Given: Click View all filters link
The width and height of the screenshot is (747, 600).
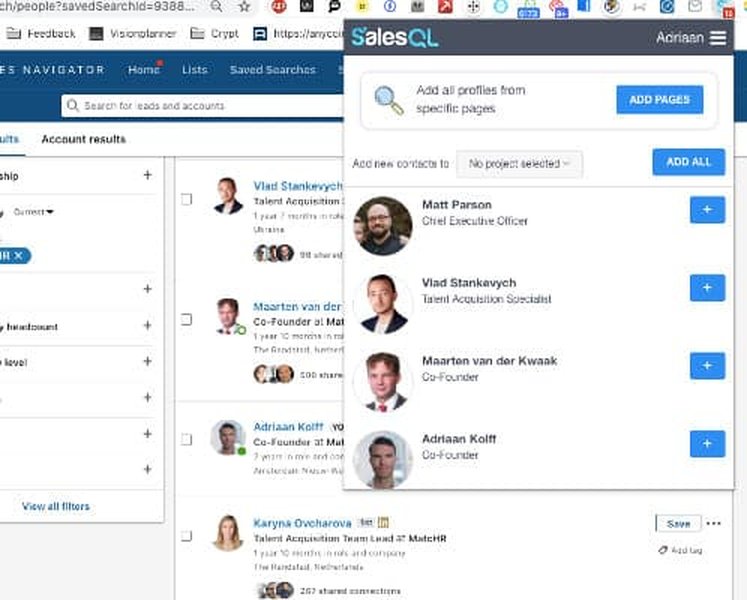Looking at the screenshot, I should pyautogui.click(x=56, y=506).
